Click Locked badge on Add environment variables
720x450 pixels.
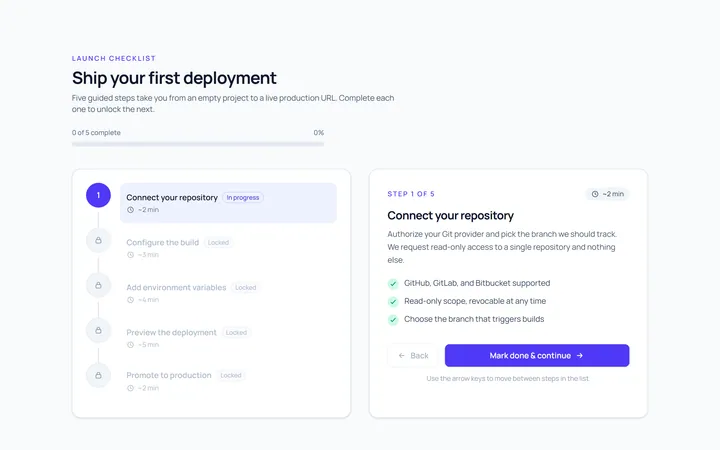click(246, 287)
